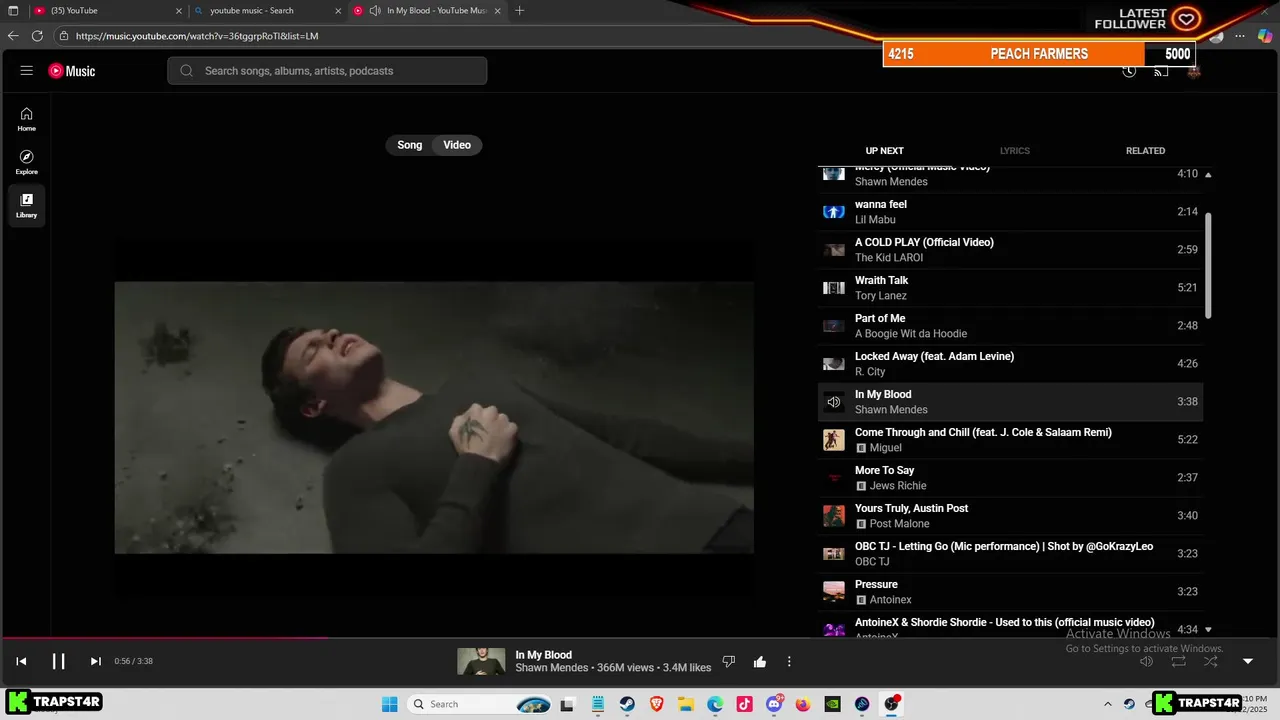Play Locked Away by R. City
This screenshot has height=720, width=1280.
click(x=1010, y=364)
